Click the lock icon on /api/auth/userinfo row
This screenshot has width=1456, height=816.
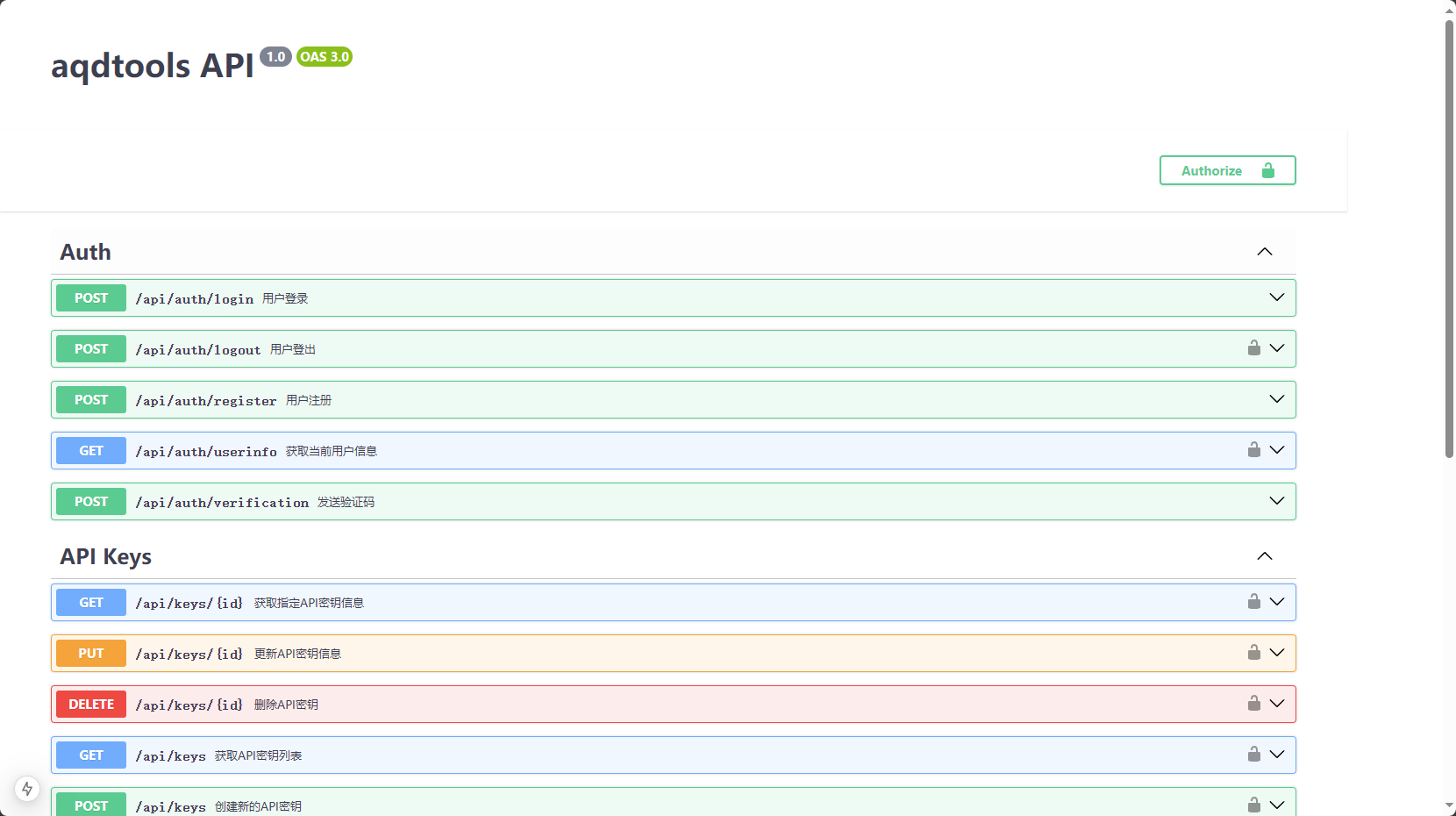[1253, 450]
